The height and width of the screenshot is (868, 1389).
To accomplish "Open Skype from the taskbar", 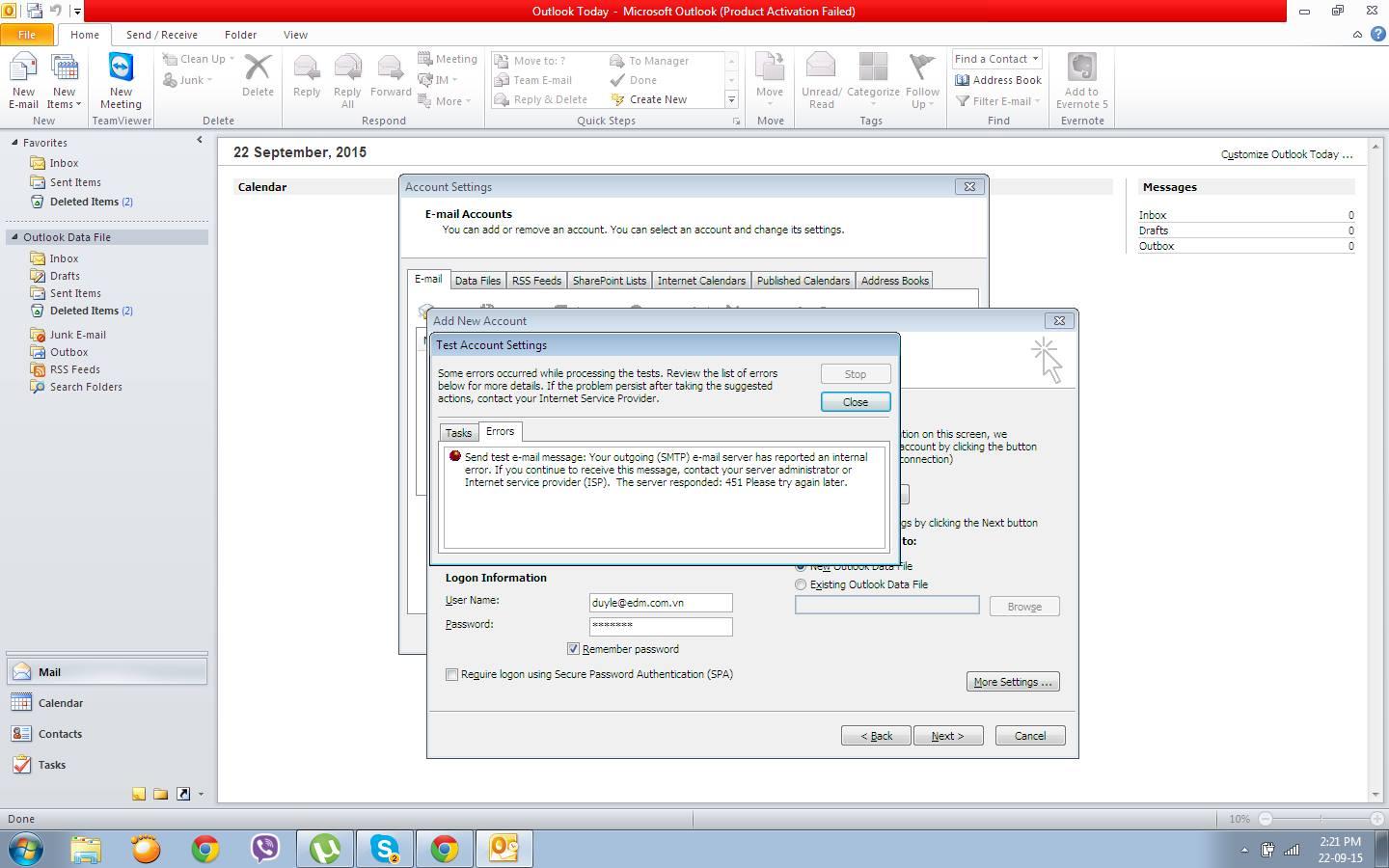I will (385, 849).
